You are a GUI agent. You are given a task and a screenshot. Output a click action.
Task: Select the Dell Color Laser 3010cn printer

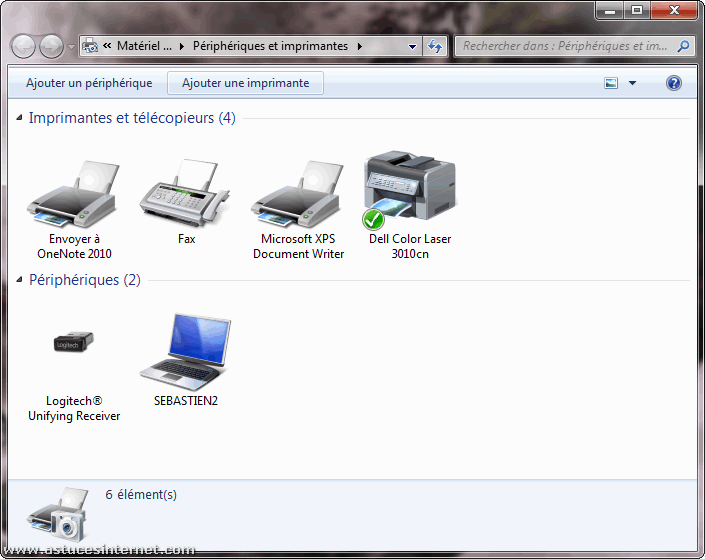pyautogui.click(x=409, y=190)
